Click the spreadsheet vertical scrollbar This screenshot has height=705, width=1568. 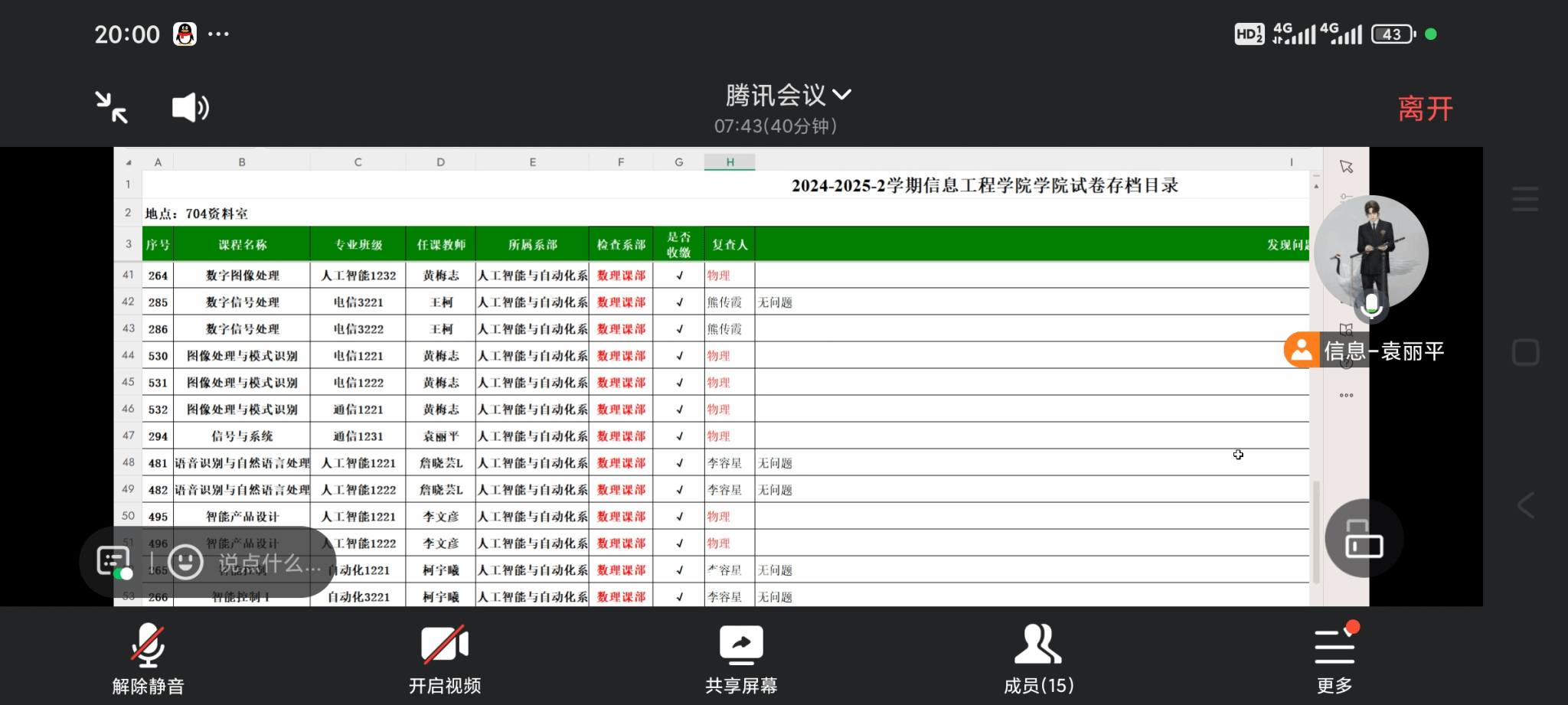(x=1316, y=528)
